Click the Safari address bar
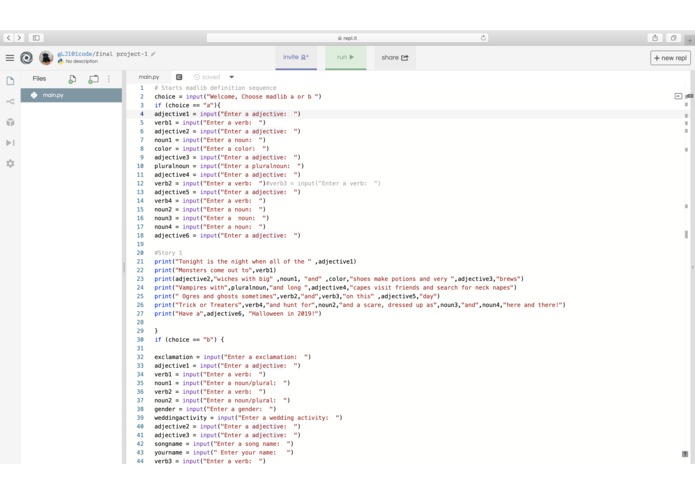695x494 pixels. [x=347, y=38]
